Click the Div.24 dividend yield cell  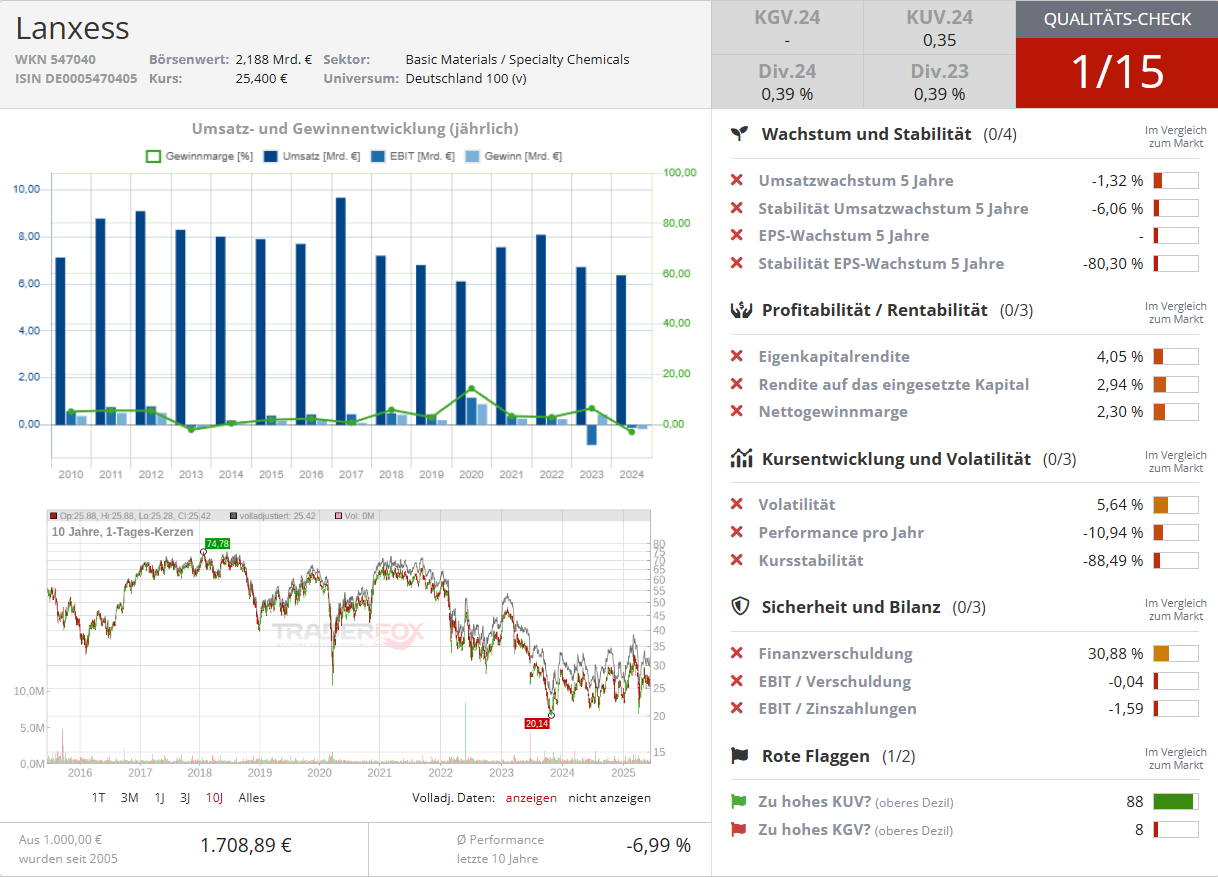(x=787, y=82)
